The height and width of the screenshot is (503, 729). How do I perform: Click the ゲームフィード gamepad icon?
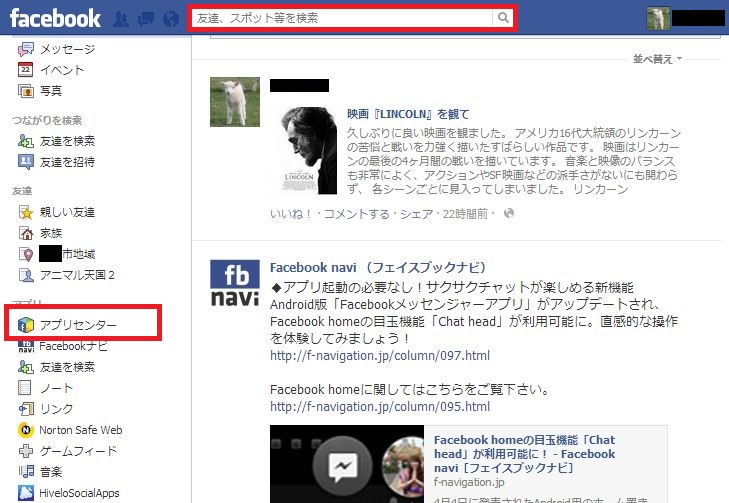pos(26,451)
